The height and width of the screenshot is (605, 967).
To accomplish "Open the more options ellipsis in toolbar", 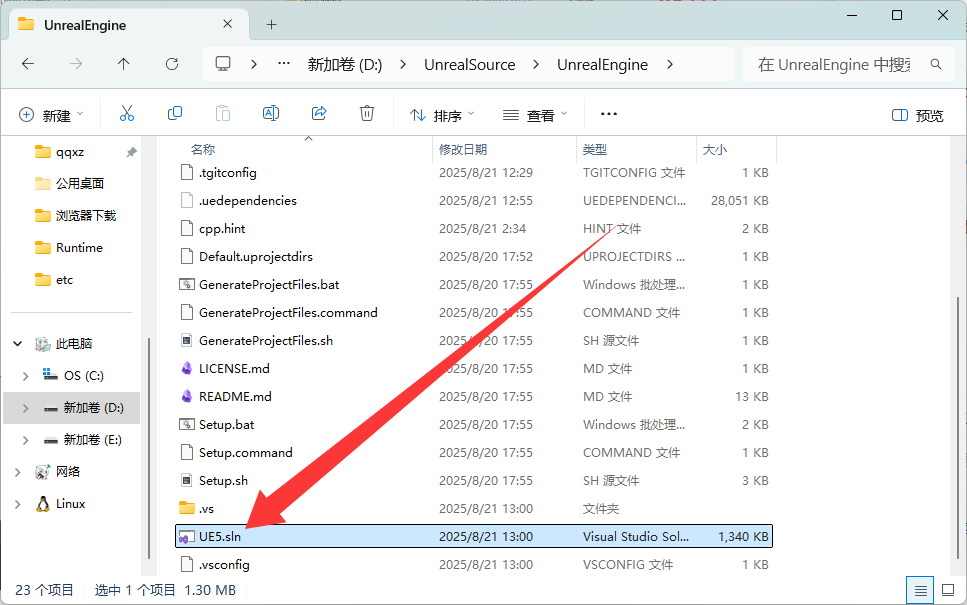I will (x=609, y=114).
